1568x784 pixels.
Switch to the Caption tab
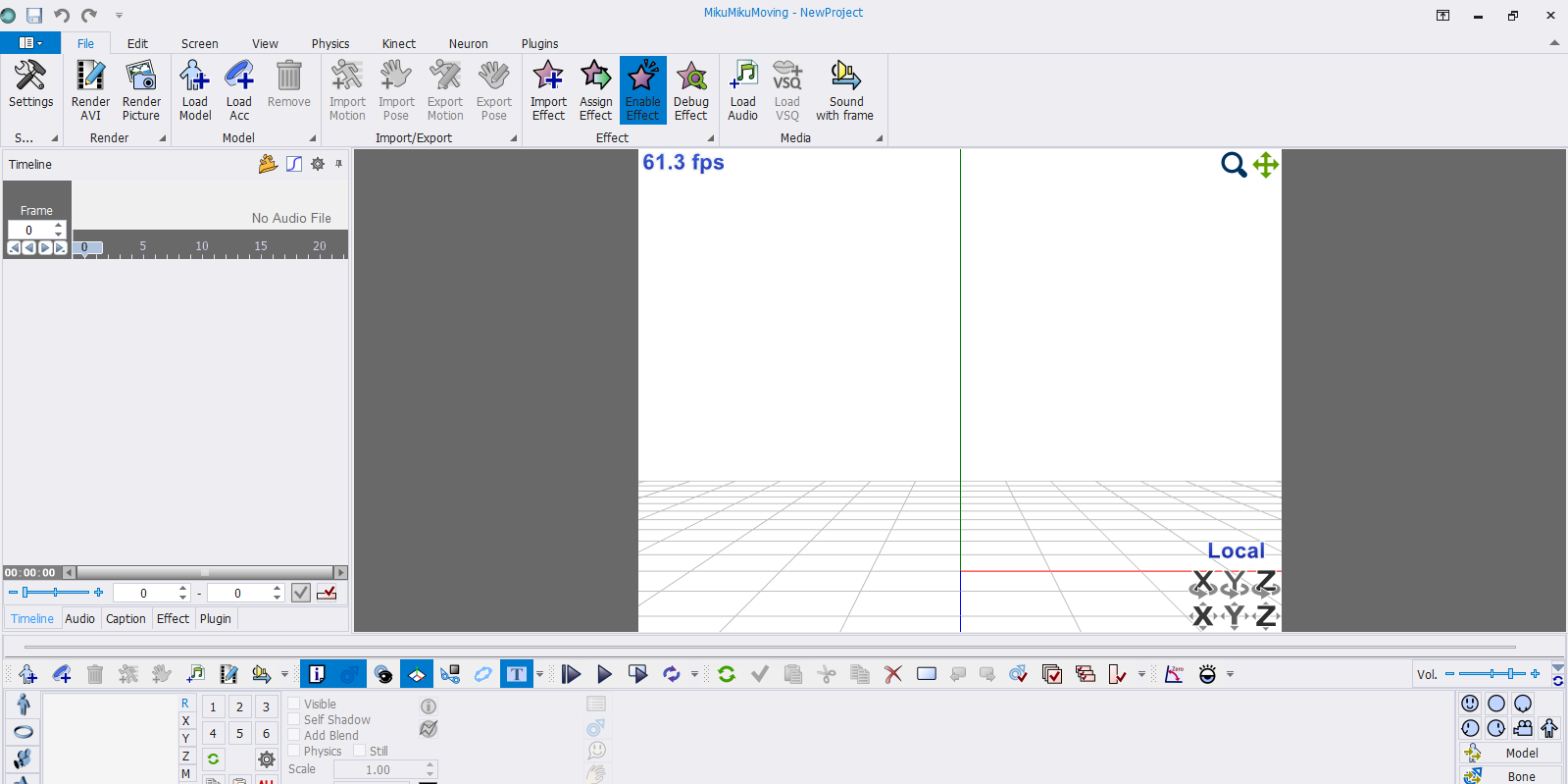(126, 619)
